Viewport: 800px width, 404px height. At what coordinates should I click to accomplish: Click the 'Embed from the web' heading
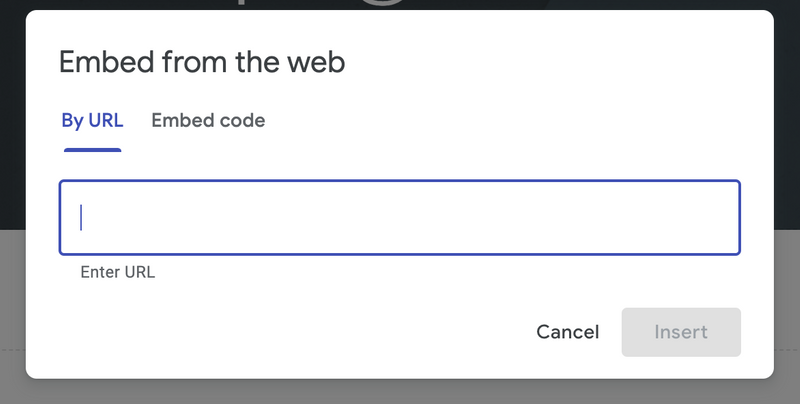pos(202,62)
